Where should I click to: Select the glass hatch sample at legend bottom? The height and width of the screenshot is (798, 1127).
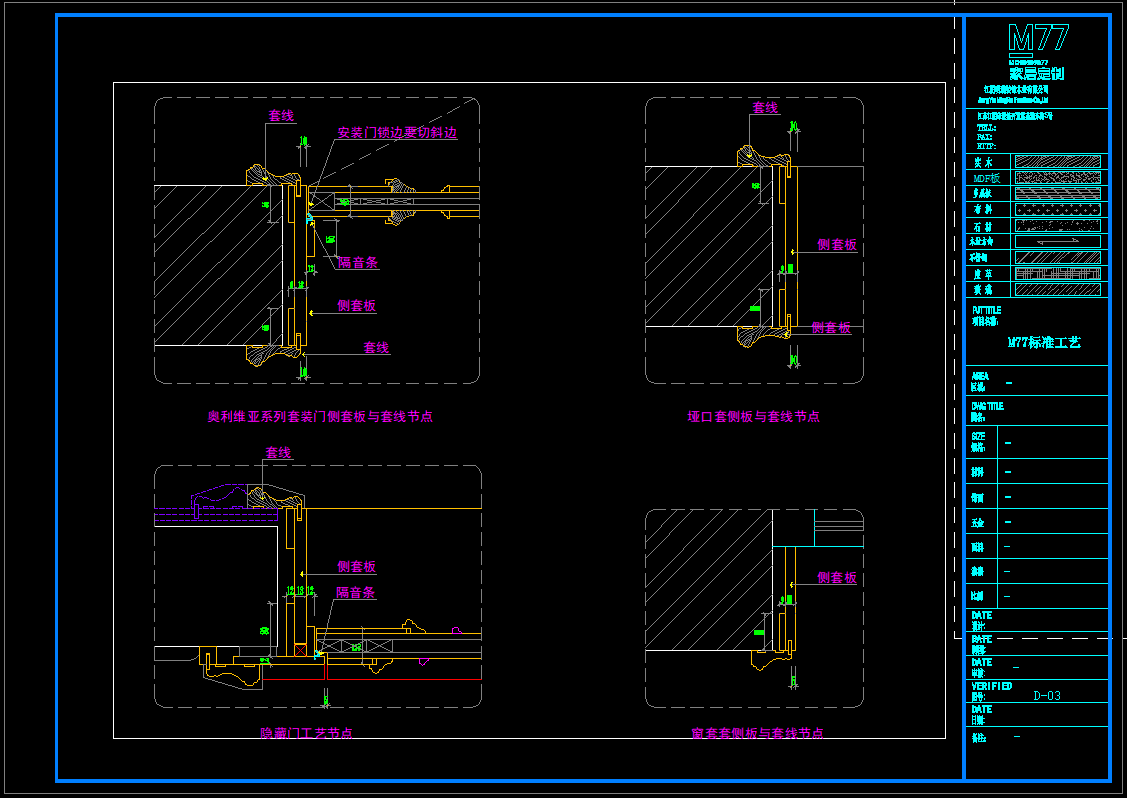pyautogui.click(x=1057, y=290)
